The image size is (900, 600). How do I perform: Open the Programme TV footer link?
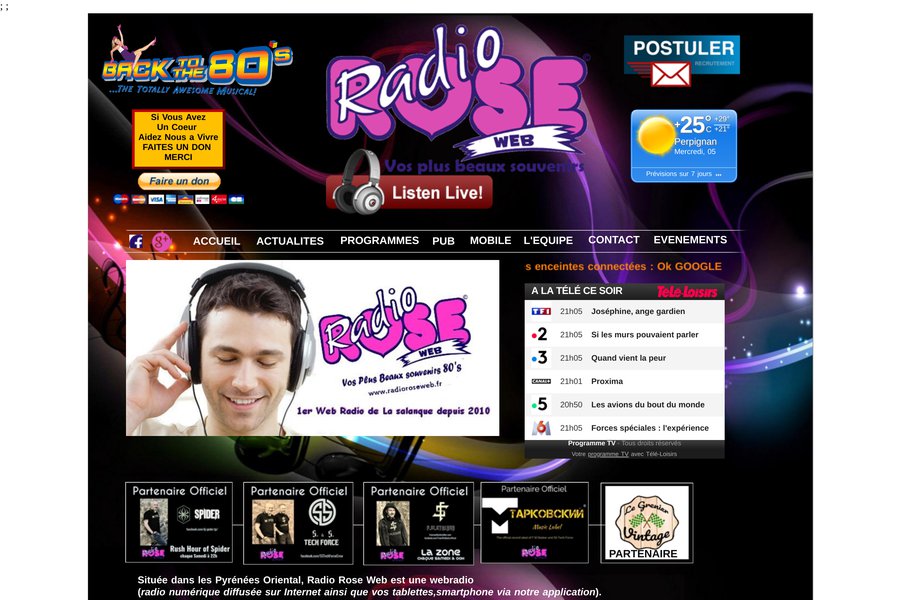591,443
